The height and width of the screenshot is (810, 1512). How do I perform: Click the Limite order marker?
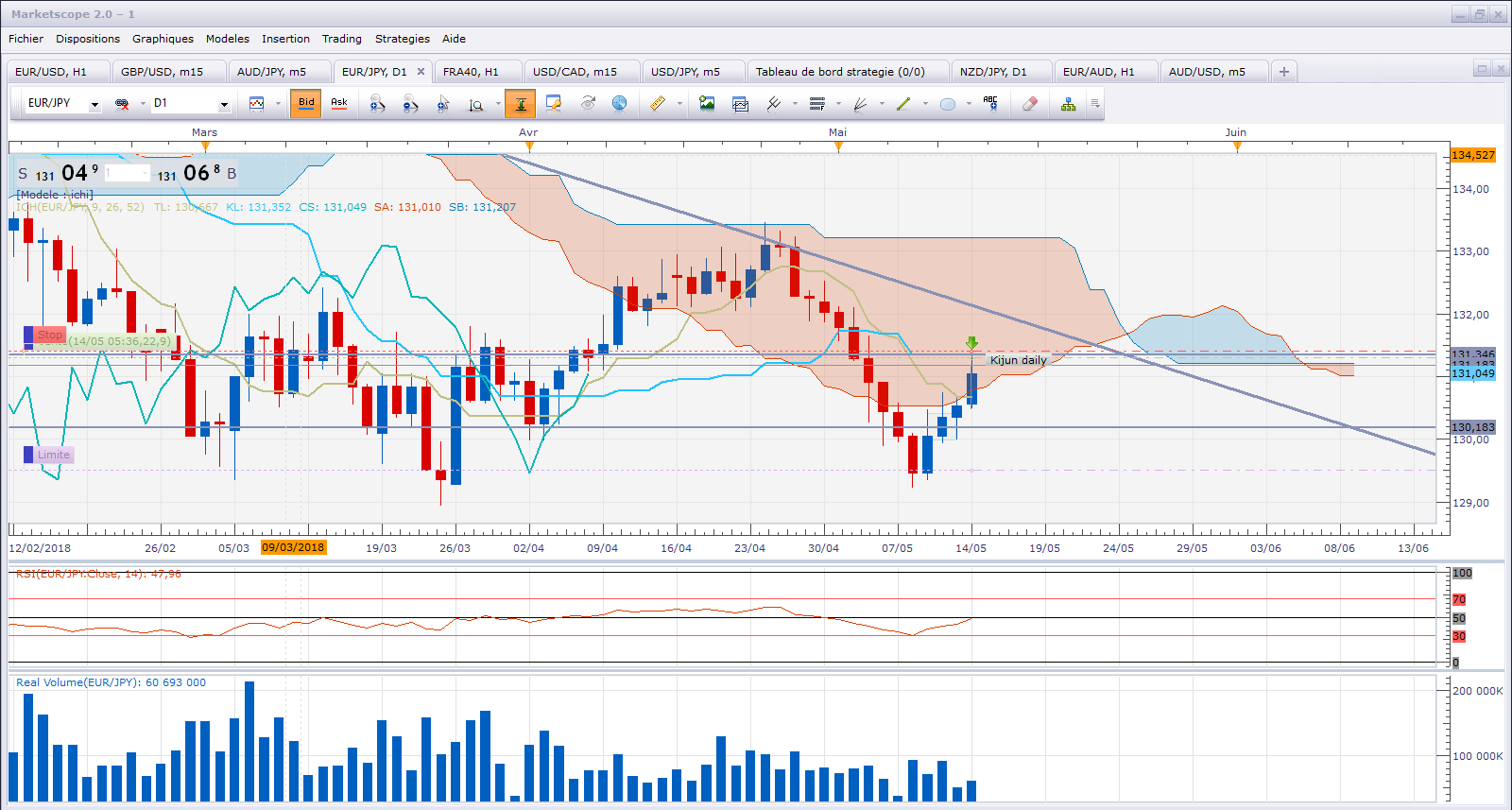tap(48, 455)
